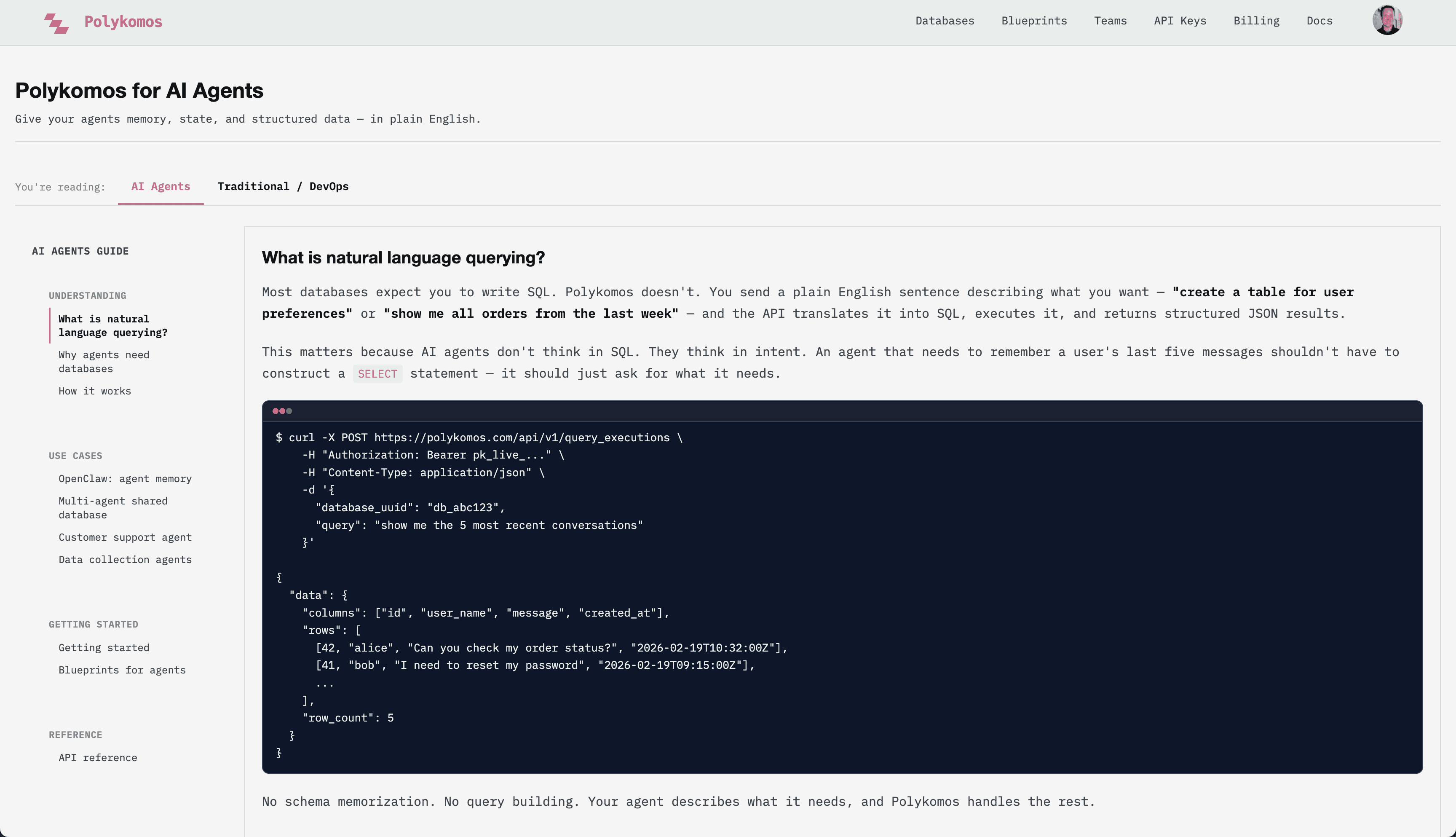Navigate to Teams page
1456x837 pixels.
(x=1110, y=21)
